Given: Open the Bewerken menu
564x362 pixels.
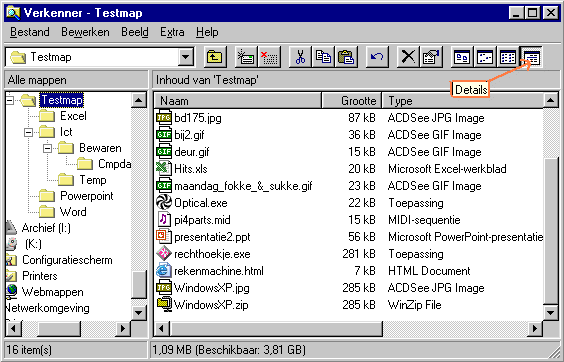Looking at the screenshot, I should pos(85,32).
